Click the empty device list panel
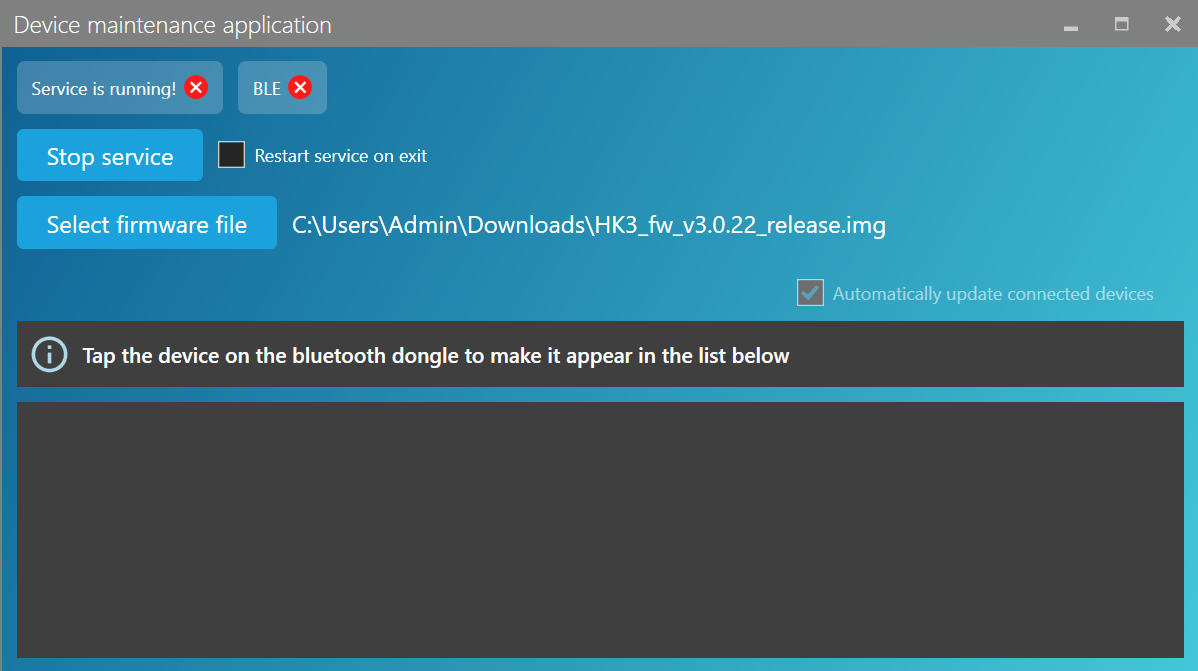 pyautogui.click(x=601, y=530)
